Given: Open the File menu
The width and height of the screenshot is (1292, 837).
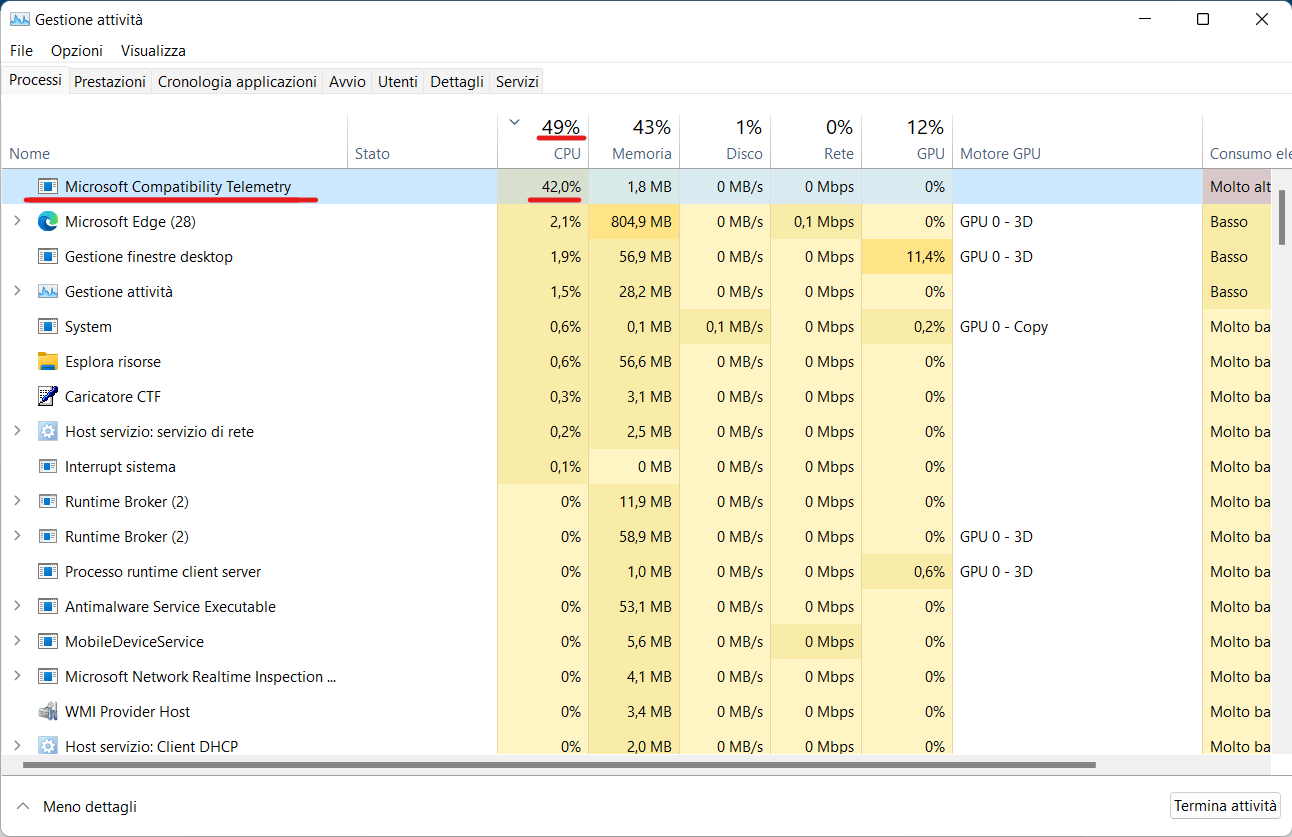Looking at the screenshot, I should coord(21,50).
